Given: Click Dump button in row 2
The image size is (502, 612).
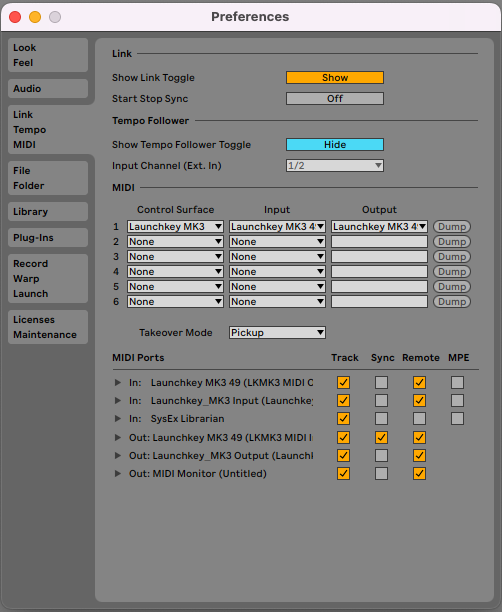Looking at the screenshot, I should (x=452, y=242).
